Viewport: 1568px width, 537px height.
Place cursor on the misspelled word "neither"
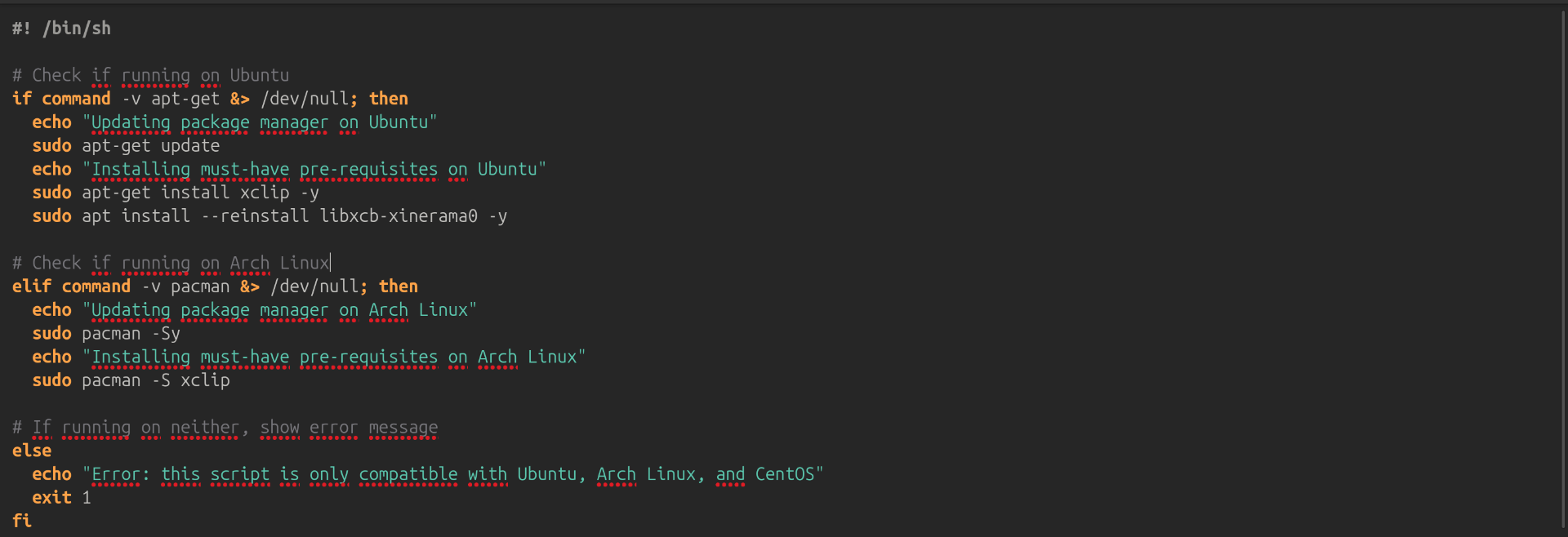pyautogui.click(x=204, y=428)
